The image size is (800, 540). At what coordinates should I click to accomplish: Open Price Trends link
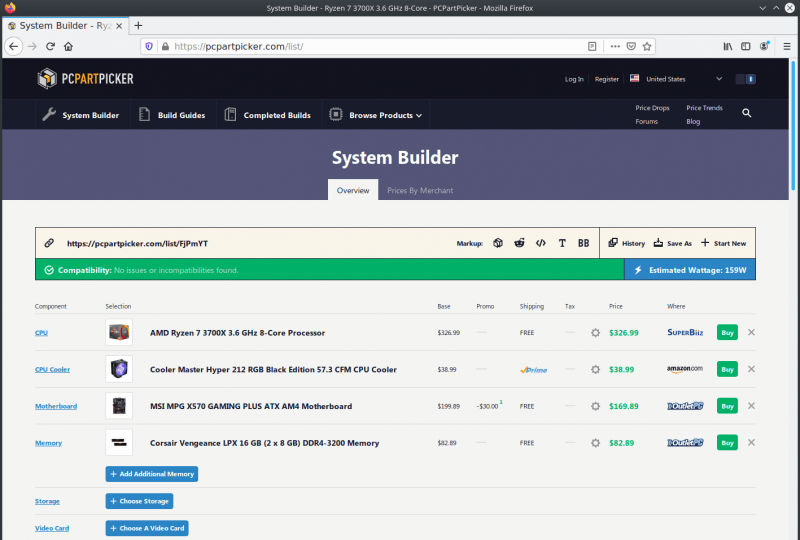click(704, 108)
